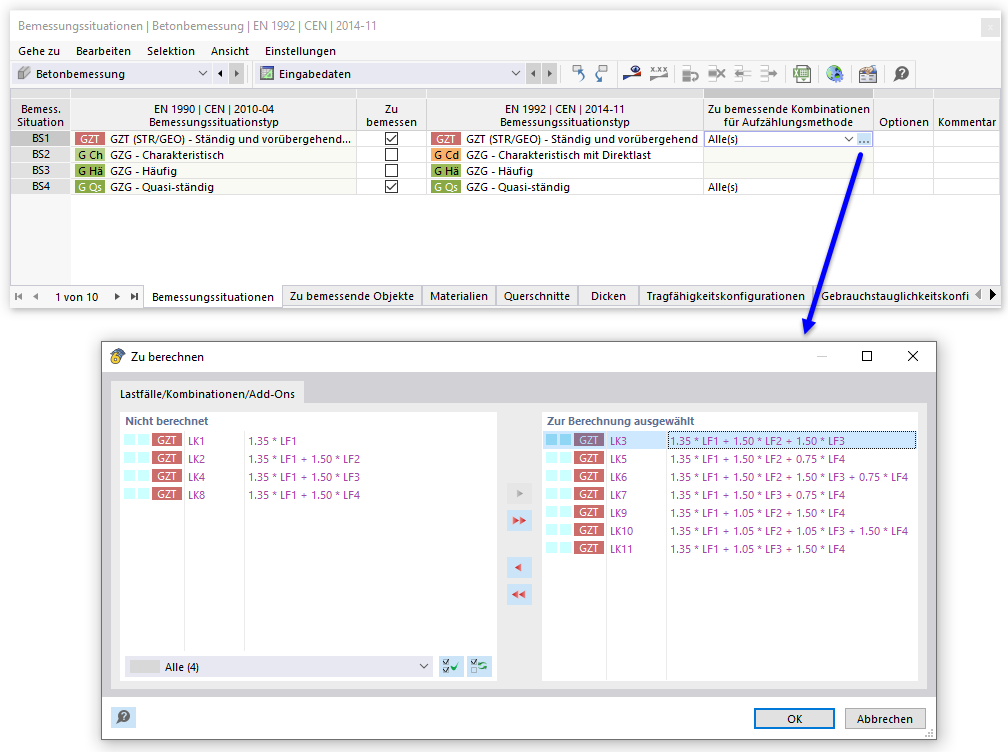
Task: Open Bearbeiten menu
Action: pos(104,51)
